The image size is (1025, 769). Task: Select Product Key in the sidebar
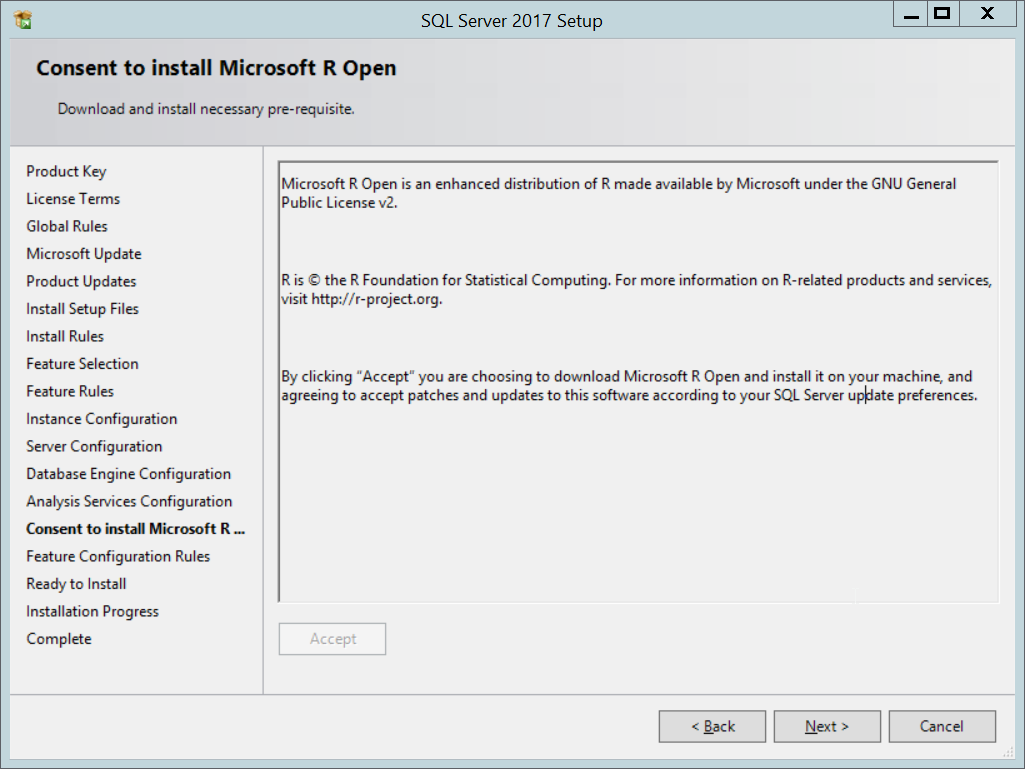[x=66, y=171]
